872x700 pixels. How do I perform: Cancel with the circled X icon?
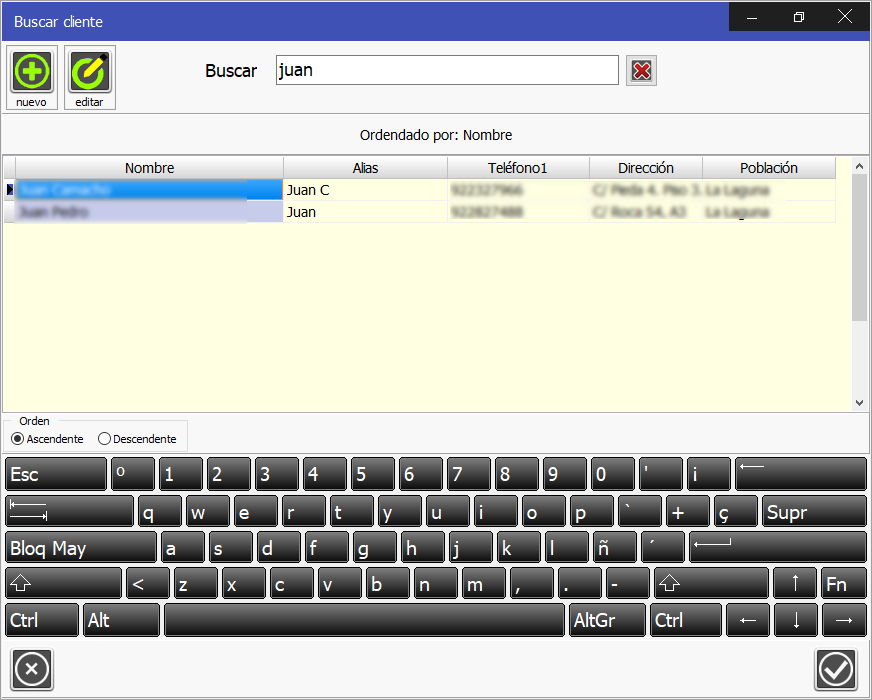point(31,669)
